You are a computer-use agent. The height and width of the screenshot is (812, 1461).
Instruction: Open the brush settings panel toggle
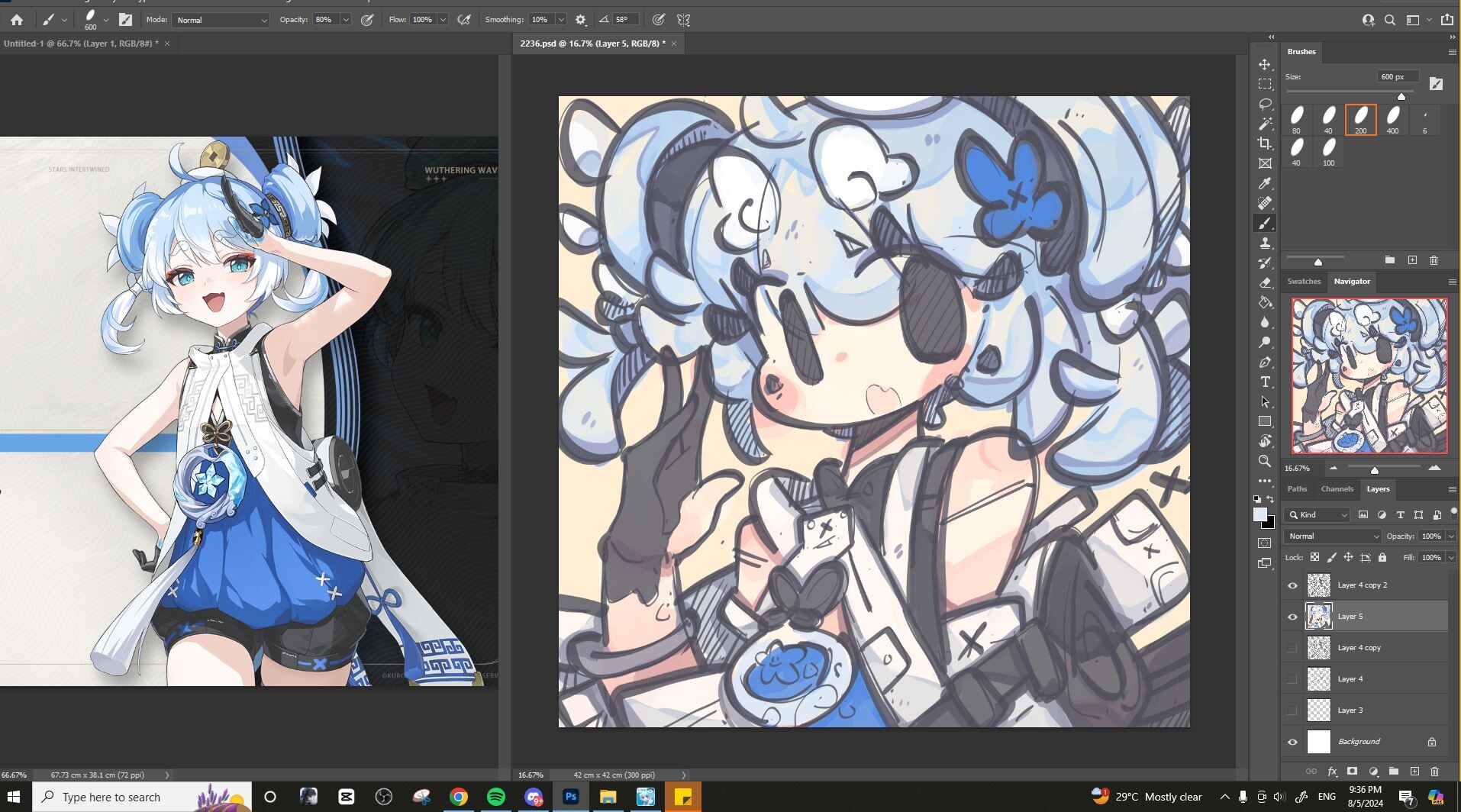pos(126,20)
